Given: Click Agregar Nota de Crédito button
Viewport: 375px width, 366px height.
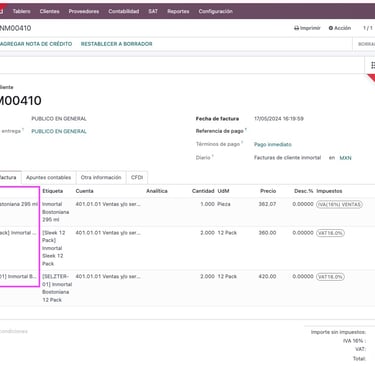Looking at the screenshot, I should point(36,44).
